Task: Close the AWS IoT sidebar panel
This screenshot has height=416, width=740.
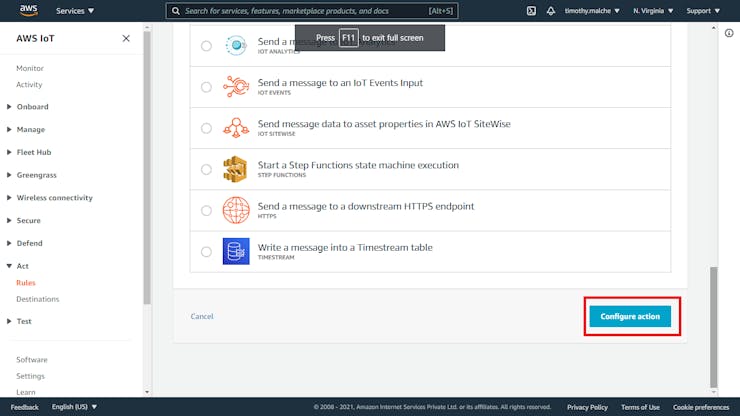Action: pyautogui.click(x=126, y=38)
